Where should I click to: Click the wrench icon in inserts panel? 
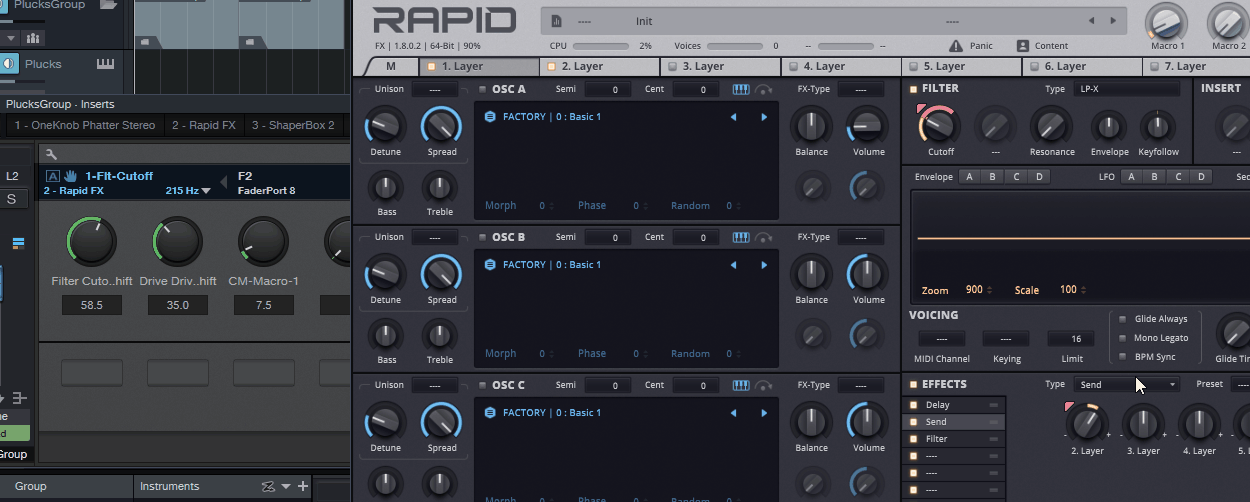pos(51,154)
